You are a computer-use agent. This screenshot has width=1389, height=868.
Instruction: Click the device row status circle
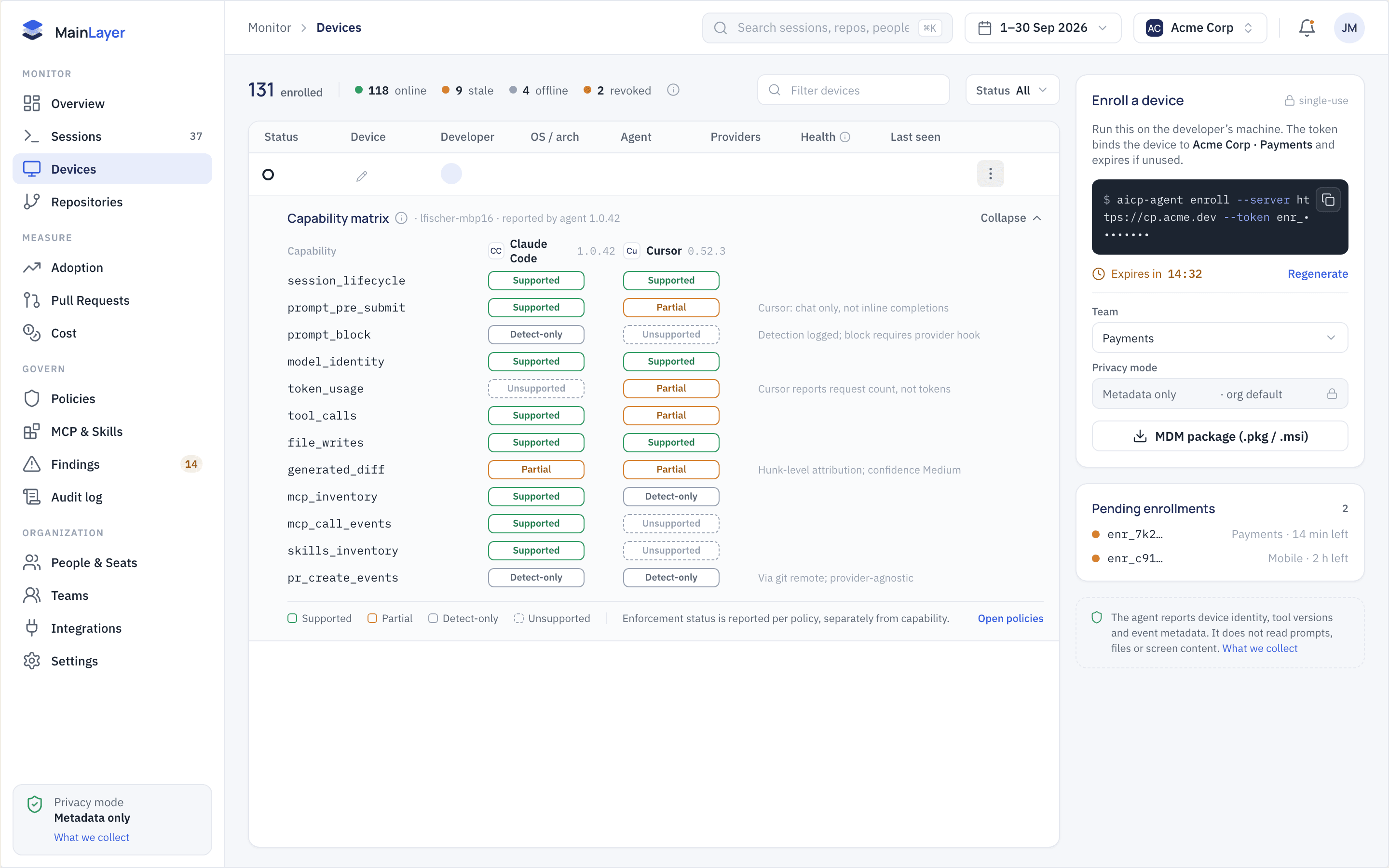coord(268,175)
